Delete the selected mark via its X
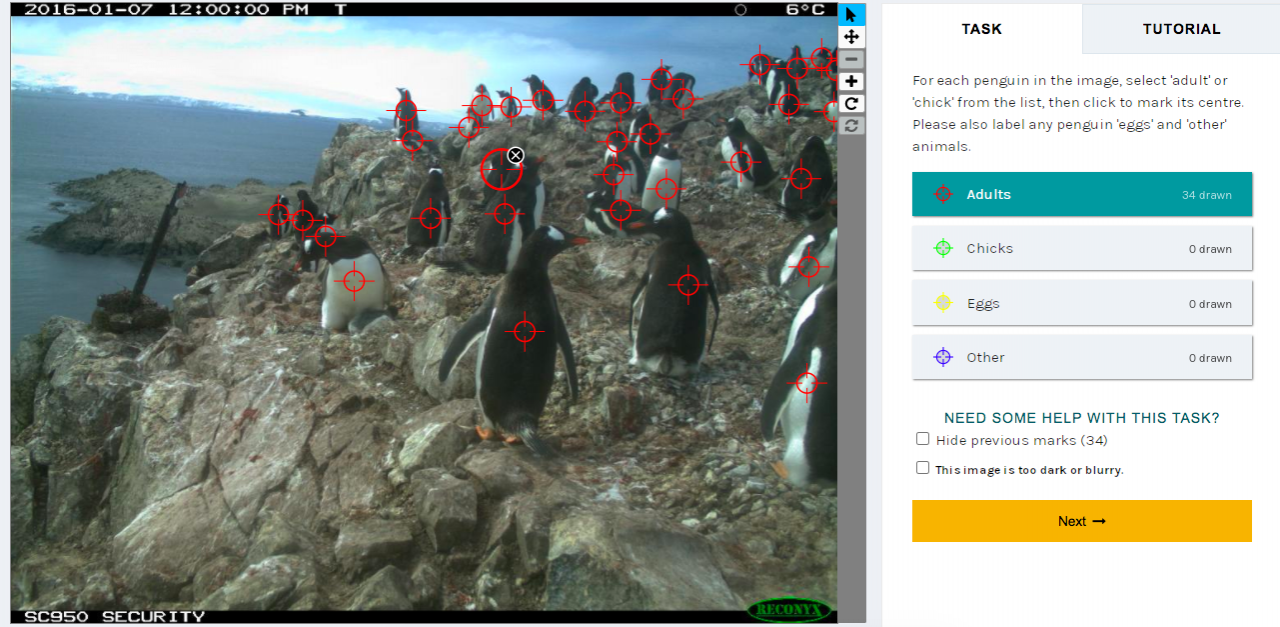 (x=515, y=155)
